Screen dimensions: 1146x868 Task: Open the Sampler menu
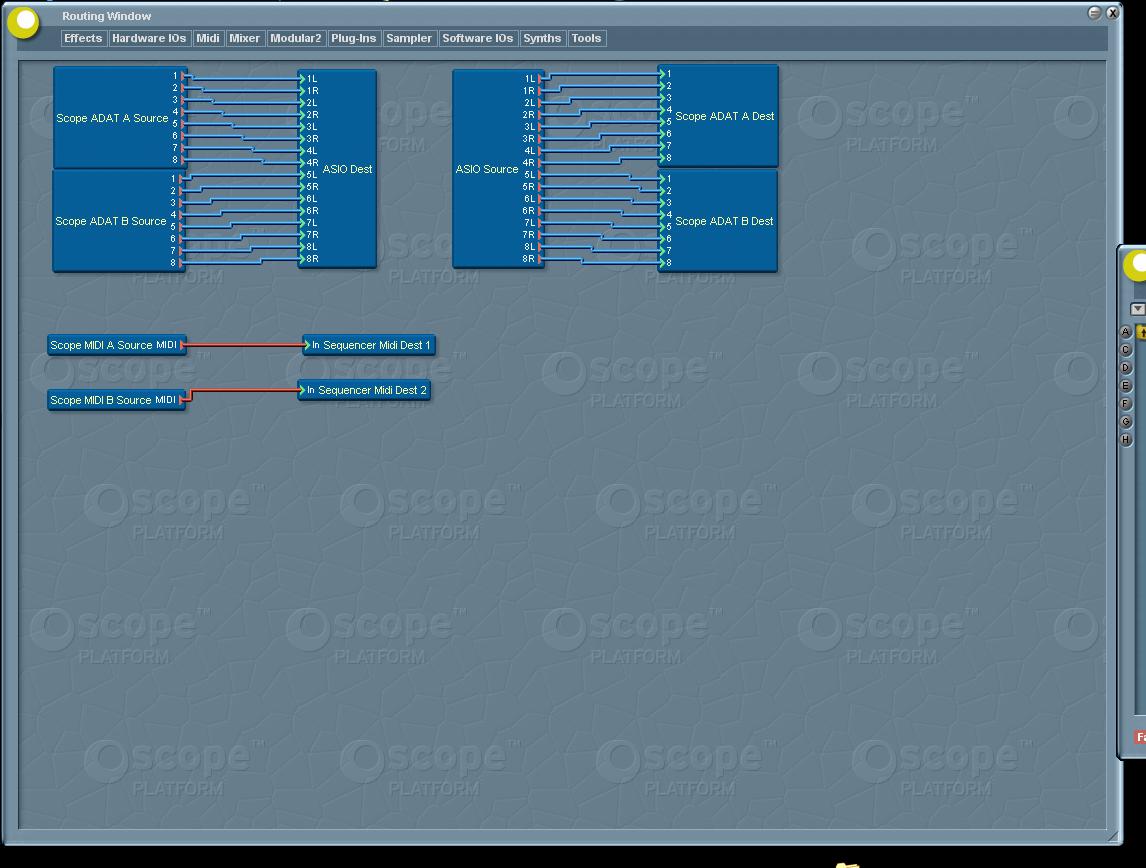point(409,38)
